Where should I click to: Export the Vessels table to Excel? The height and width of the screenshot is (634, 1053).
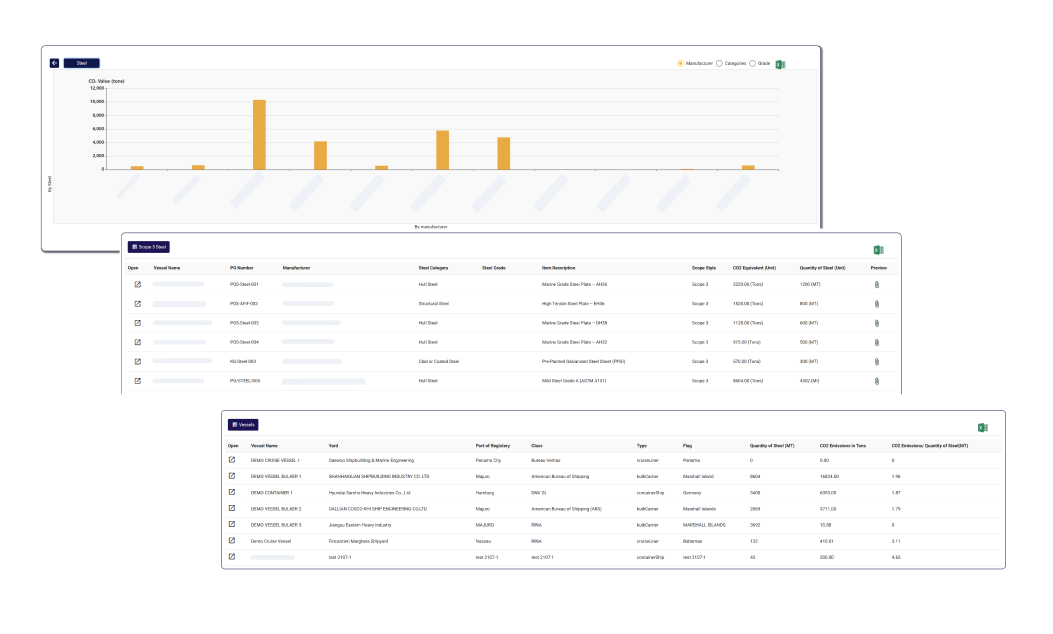(x=982, y=428)
